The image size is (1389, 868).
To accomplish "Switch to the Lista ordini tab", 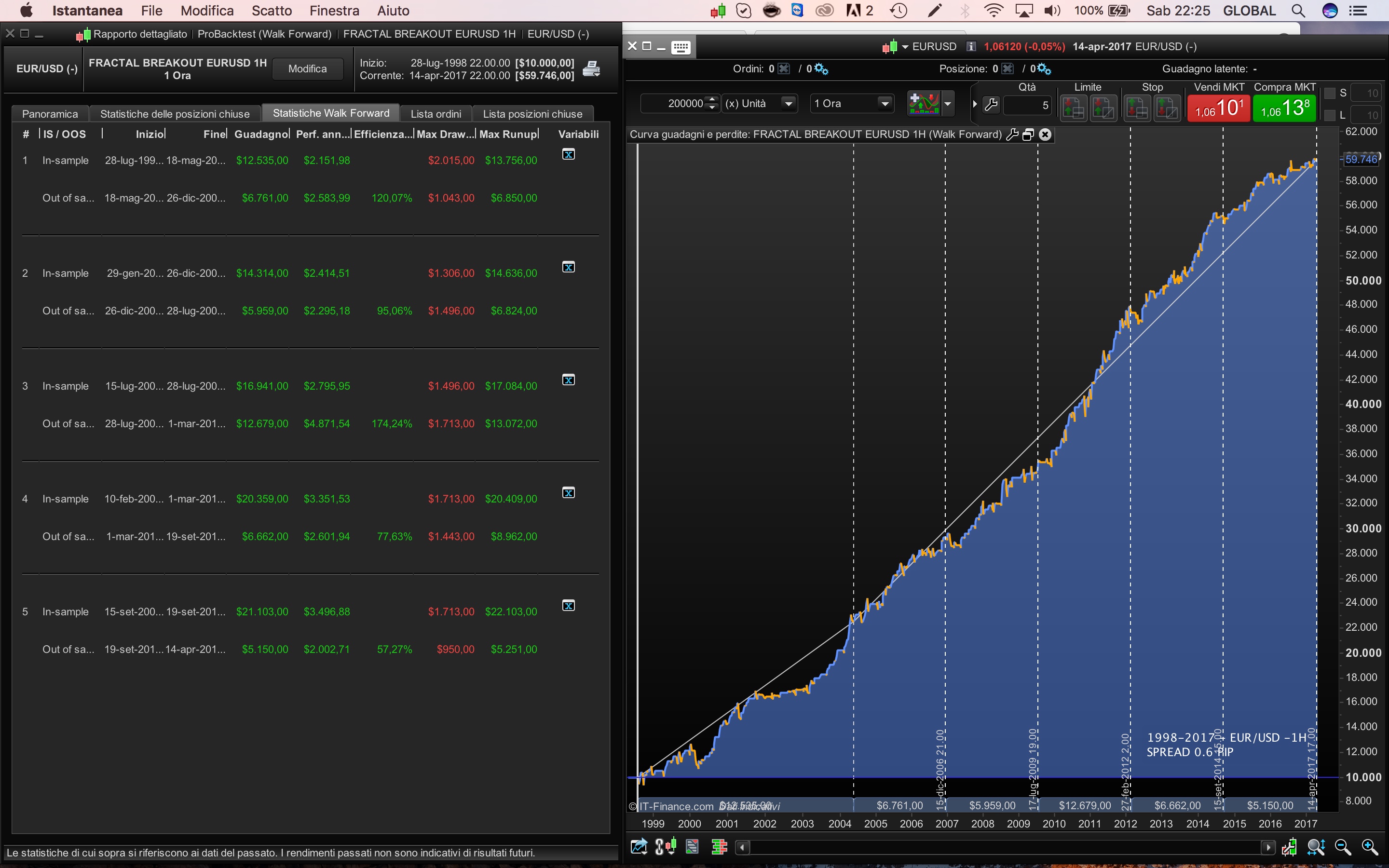I will [x=436, y=114].
